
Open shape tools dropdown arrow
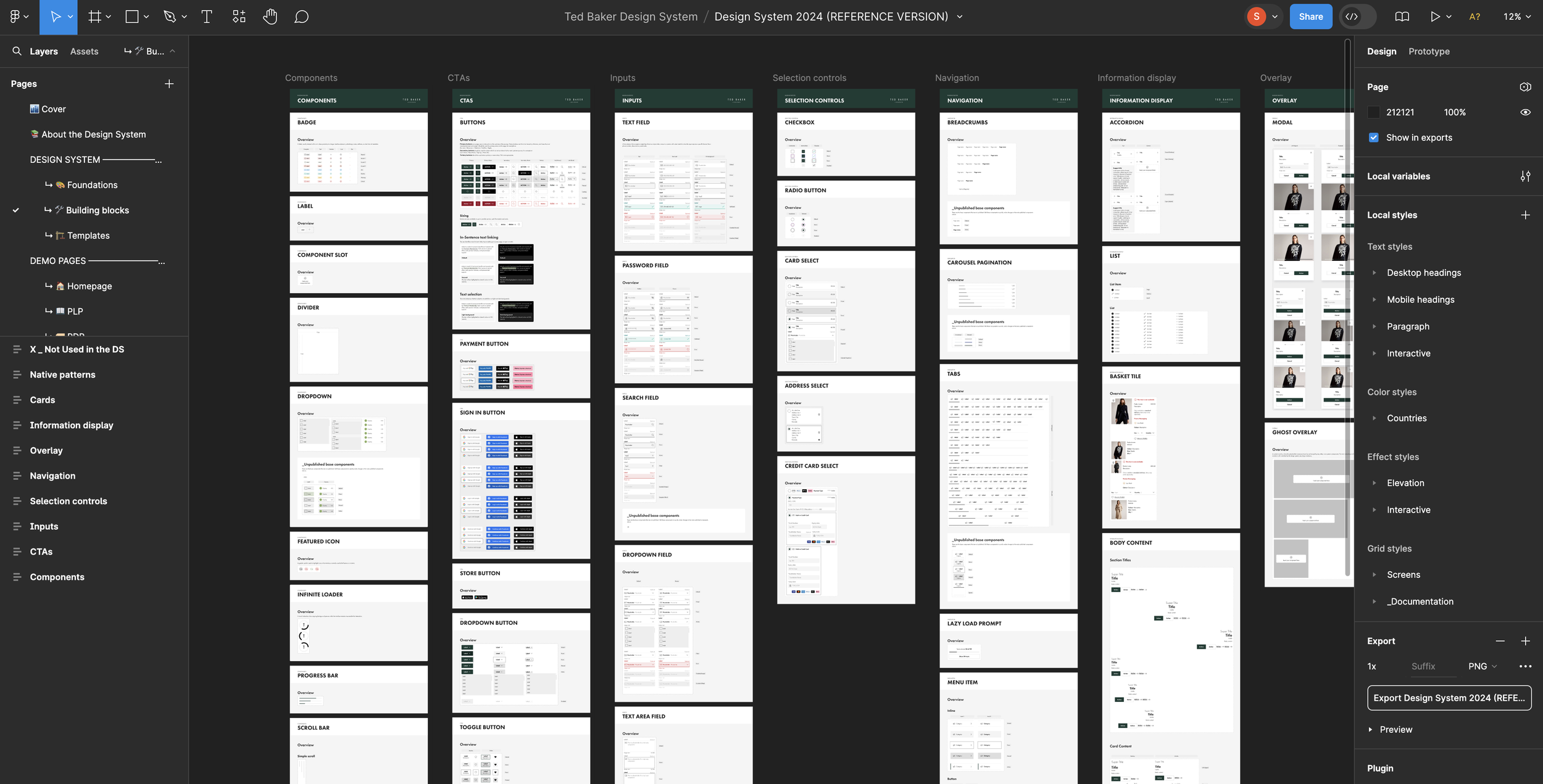(146, 17)
